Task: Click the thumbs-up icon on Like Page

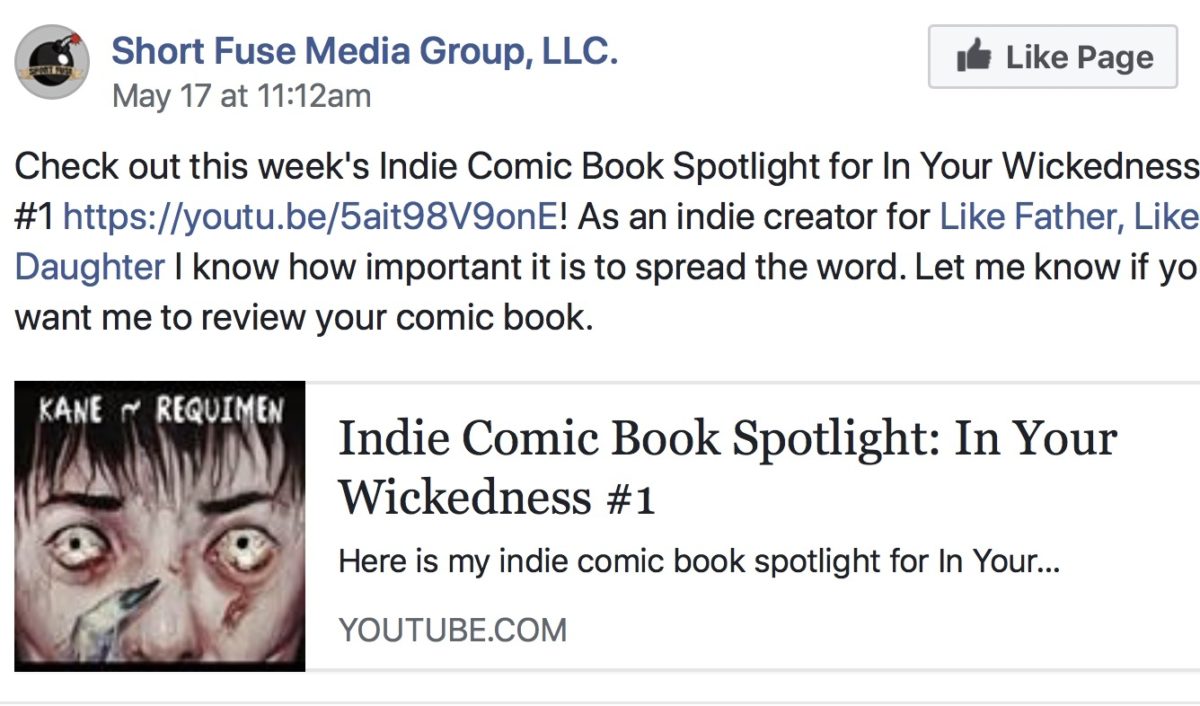Action: 975,57
